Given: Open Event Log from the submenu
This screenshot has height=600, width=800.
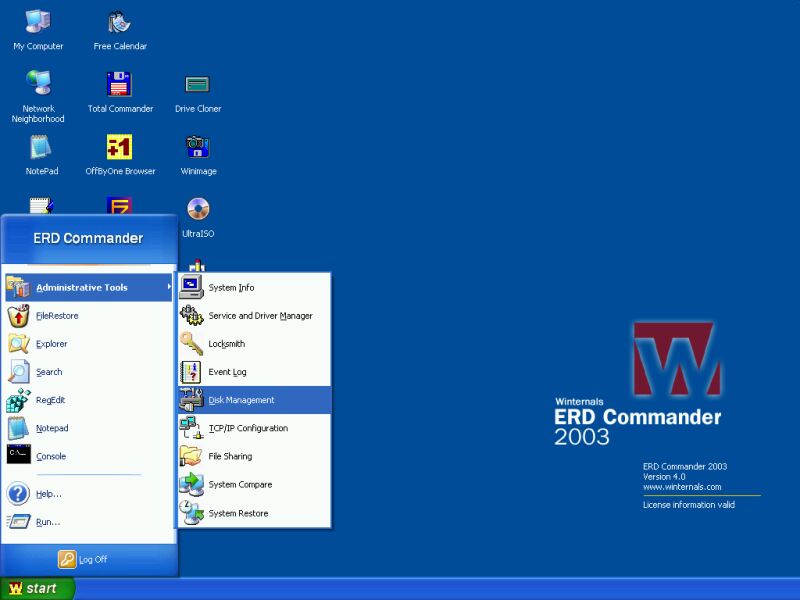Looking at the screenshot, I should pos(255,372).
